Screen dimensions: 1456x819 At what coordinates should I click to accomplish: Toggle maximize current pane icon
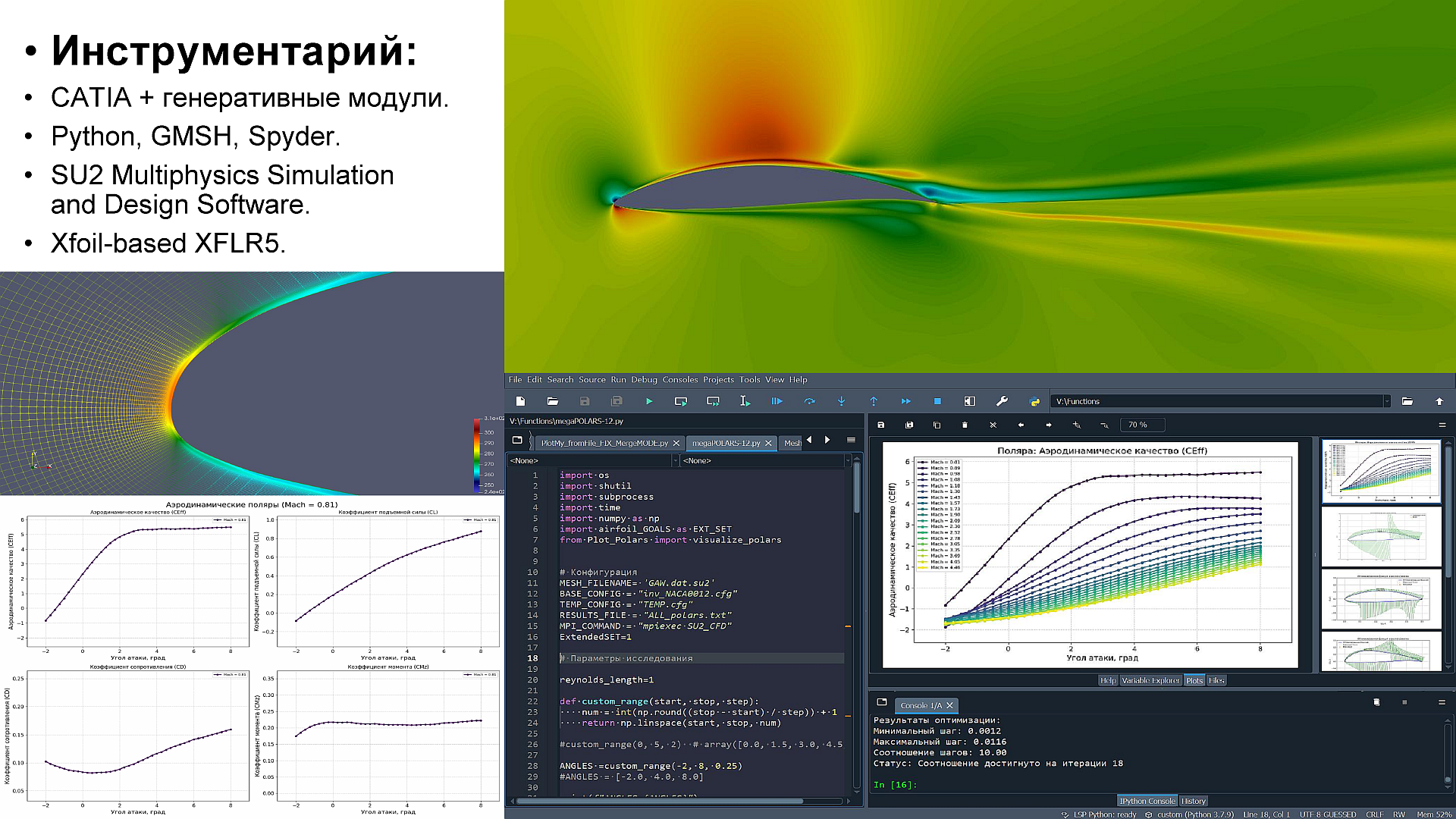tap(969, 401)
